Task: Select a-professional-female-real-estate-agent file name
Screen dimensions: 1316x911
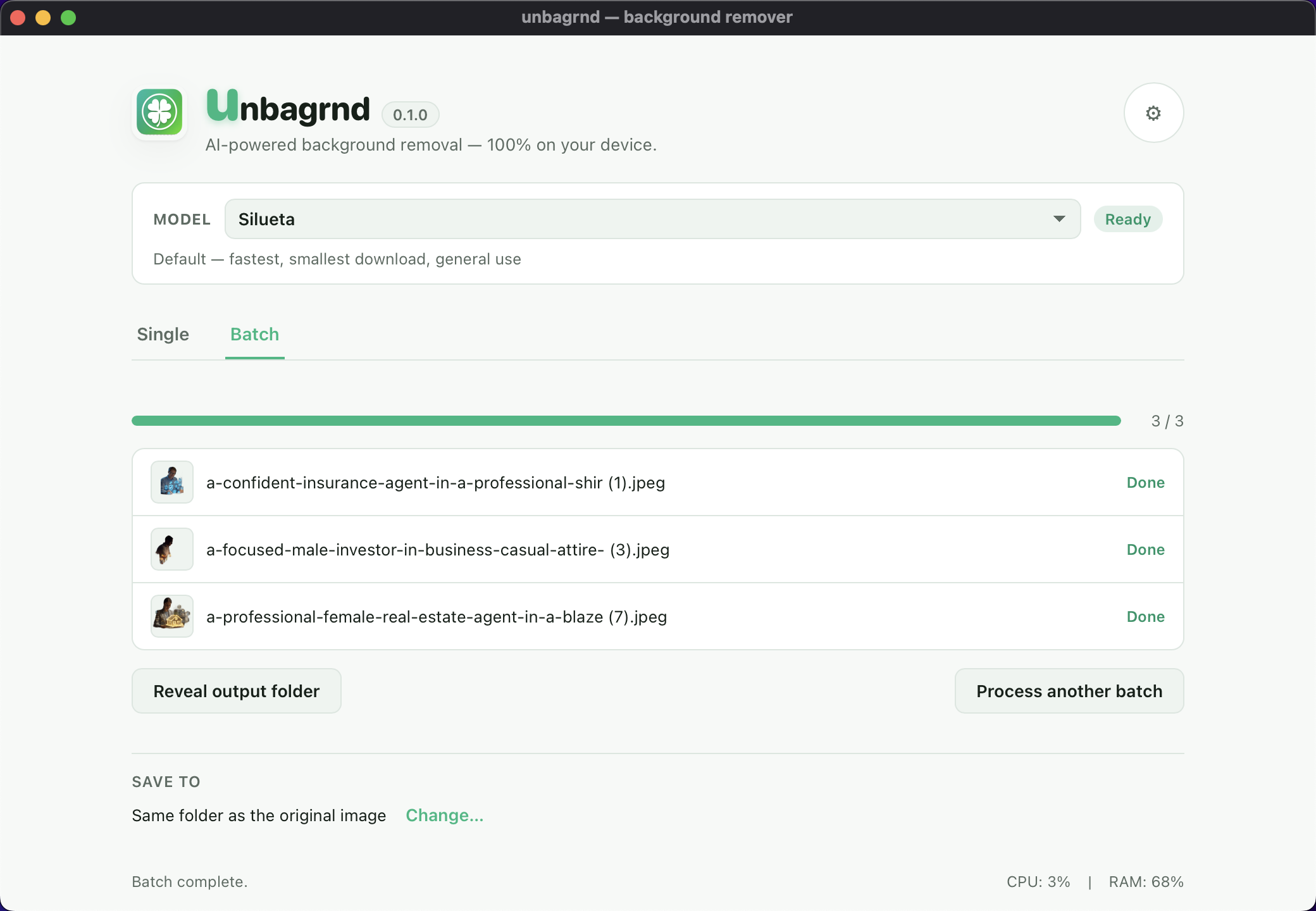Action: 437,617
